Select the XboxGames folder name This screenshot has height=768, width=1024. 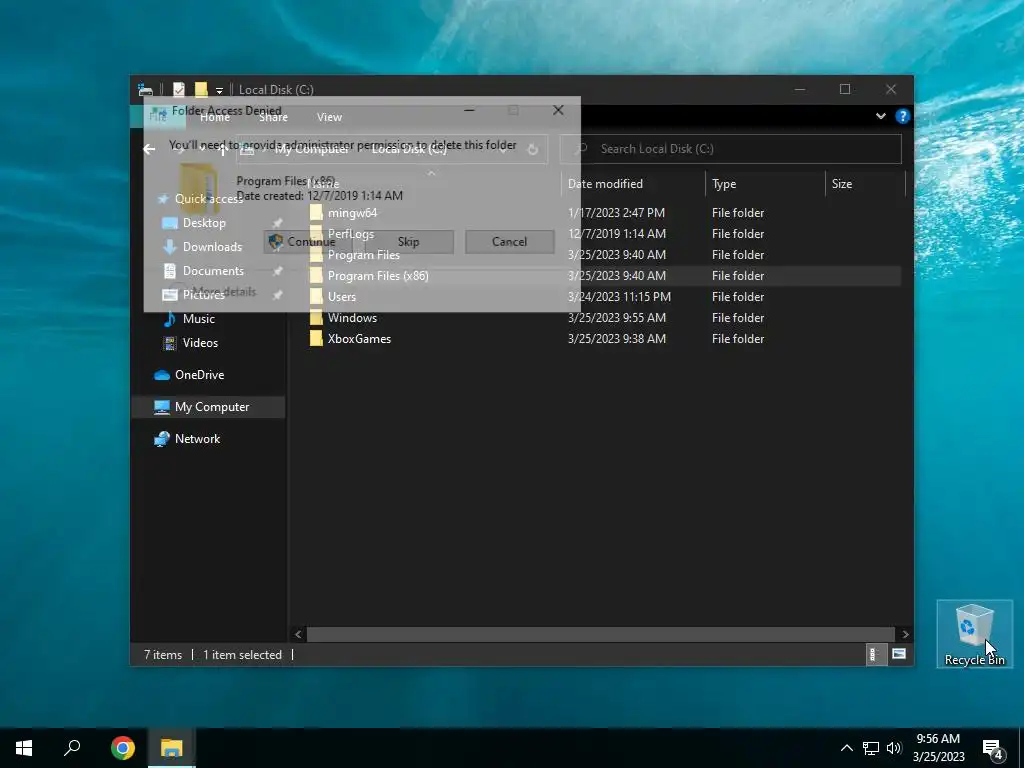click(x=359, y=338)
